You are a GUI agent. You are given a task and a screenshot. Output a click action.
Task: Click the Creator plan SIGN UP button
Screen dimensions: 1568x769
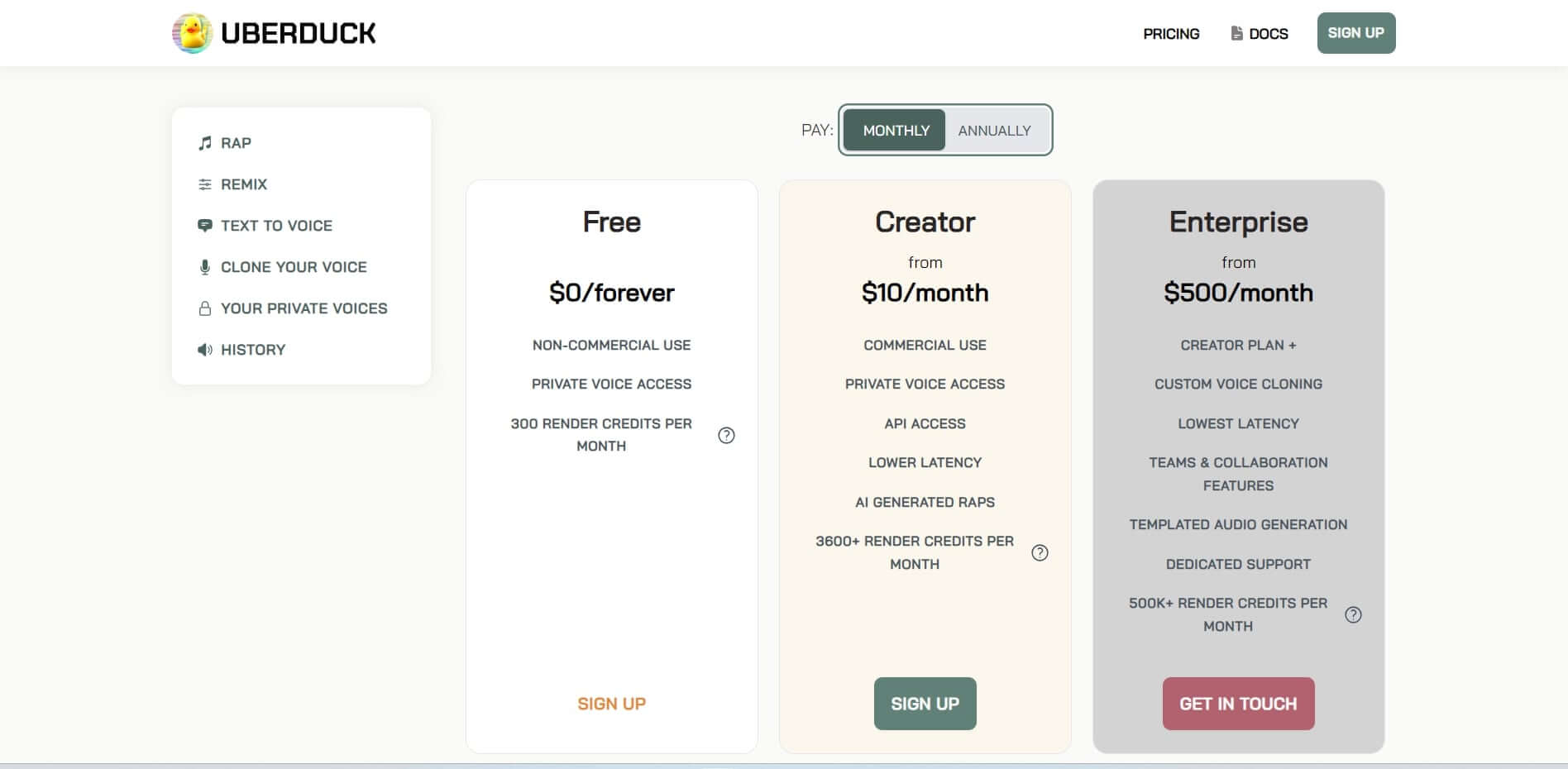point(925,704)
